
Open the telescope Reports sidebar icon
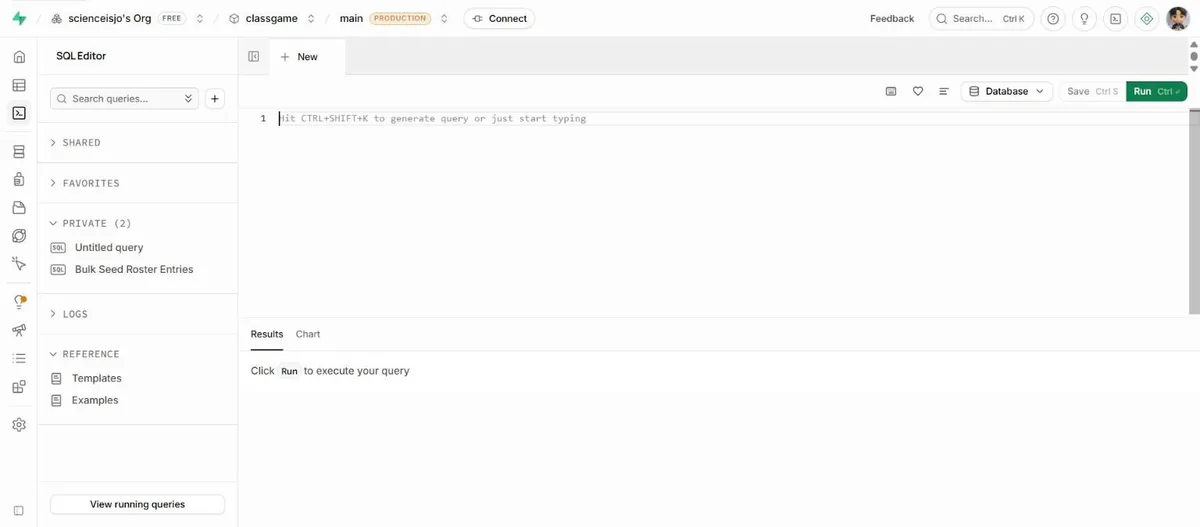[x=19, y=330]
